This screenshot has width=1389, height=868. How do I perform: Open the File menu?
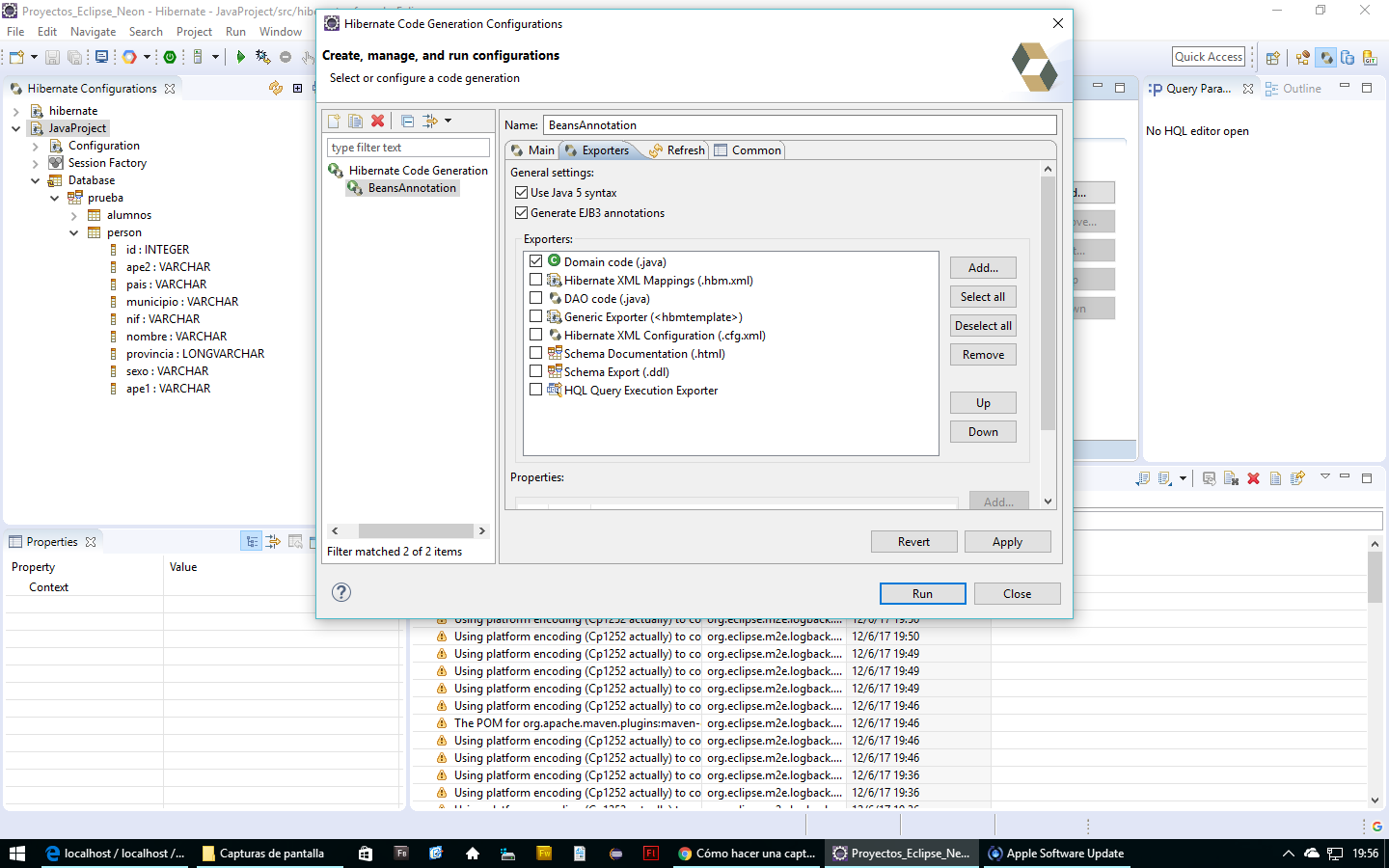tap(15, 32)
